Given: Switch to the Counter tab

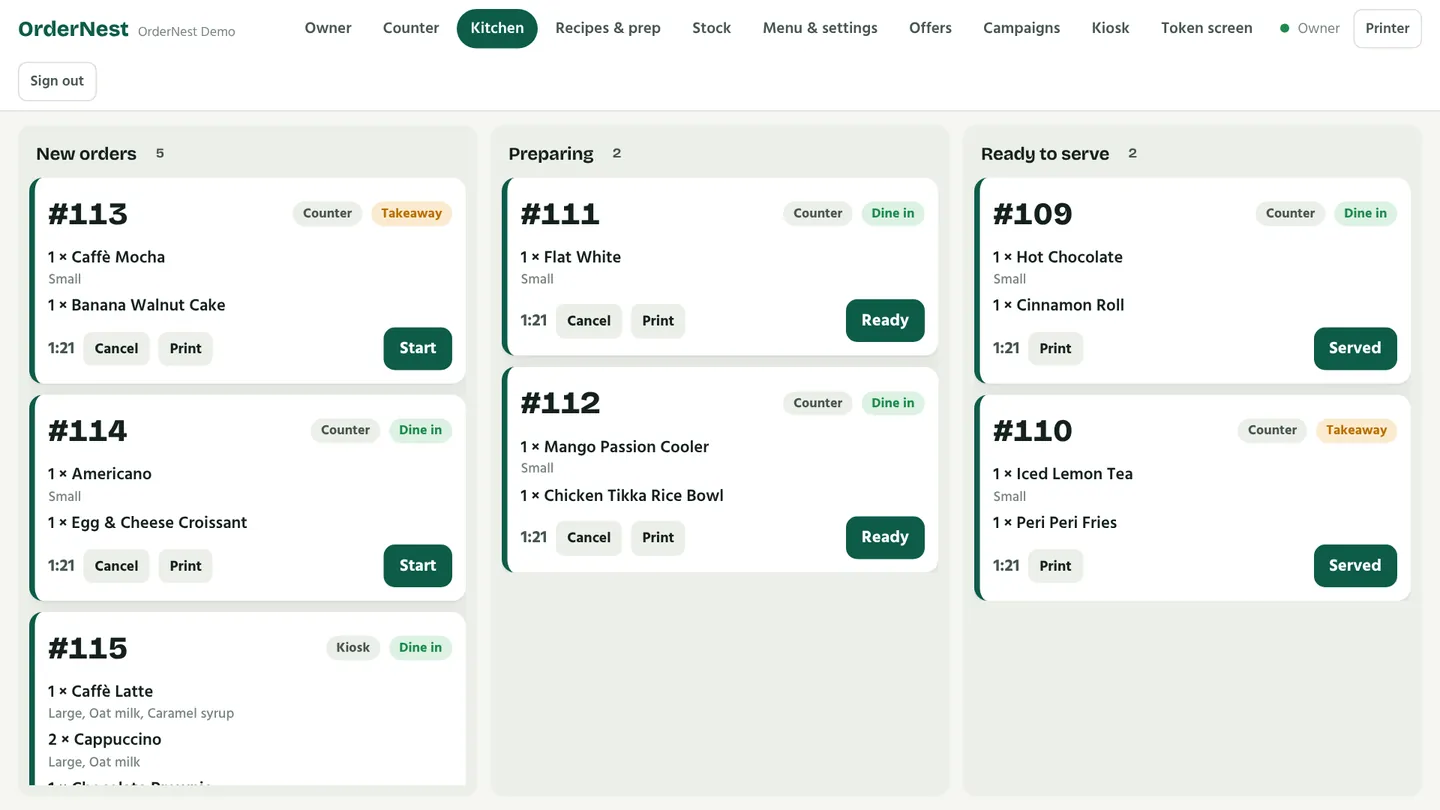Looking at the screenshot, I should pos(411,28).
